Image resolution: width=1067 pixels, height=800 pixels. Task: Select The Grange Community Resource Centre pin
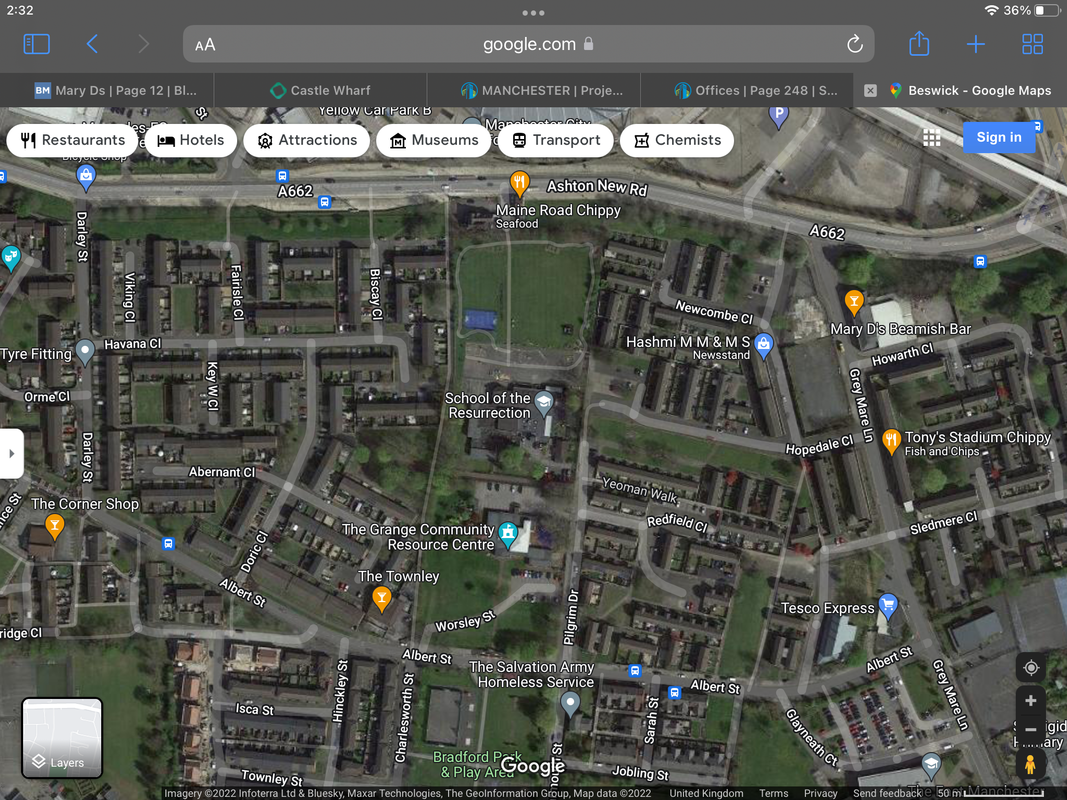[x=508, y=535]
